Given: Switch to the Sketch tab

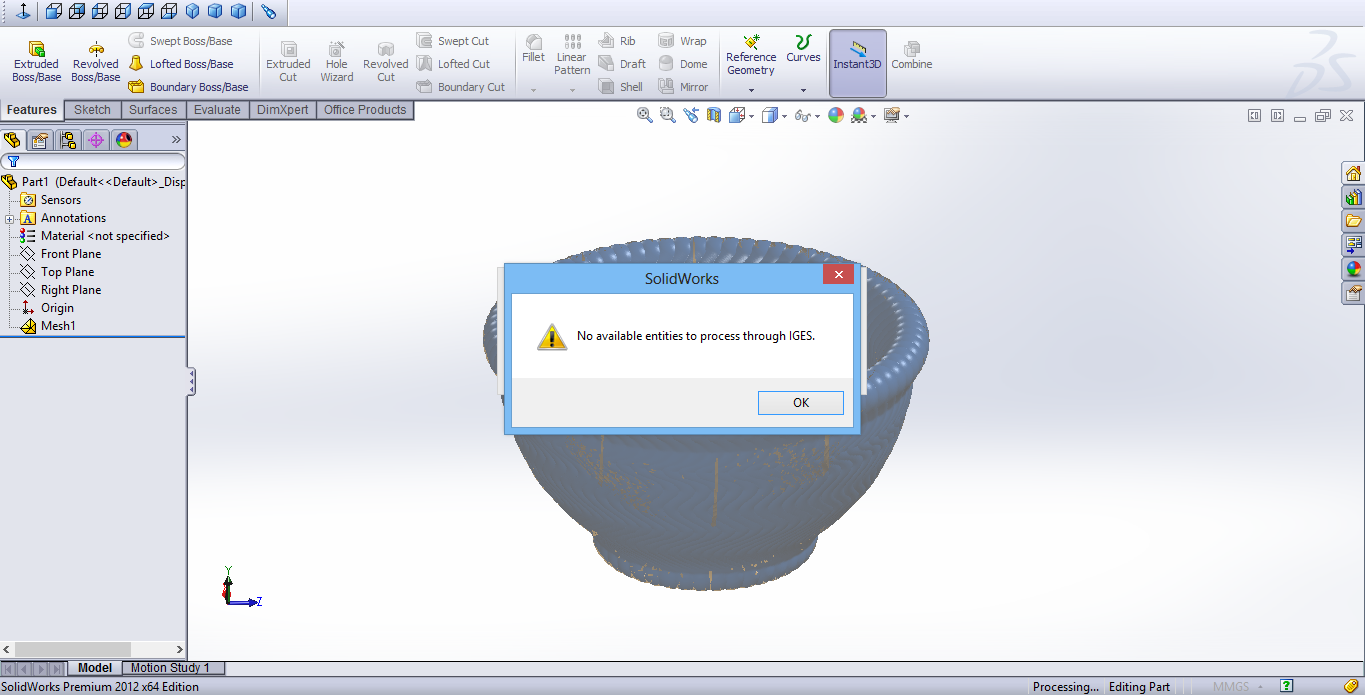Looking at the screenshot, I should tap(93, 110).
